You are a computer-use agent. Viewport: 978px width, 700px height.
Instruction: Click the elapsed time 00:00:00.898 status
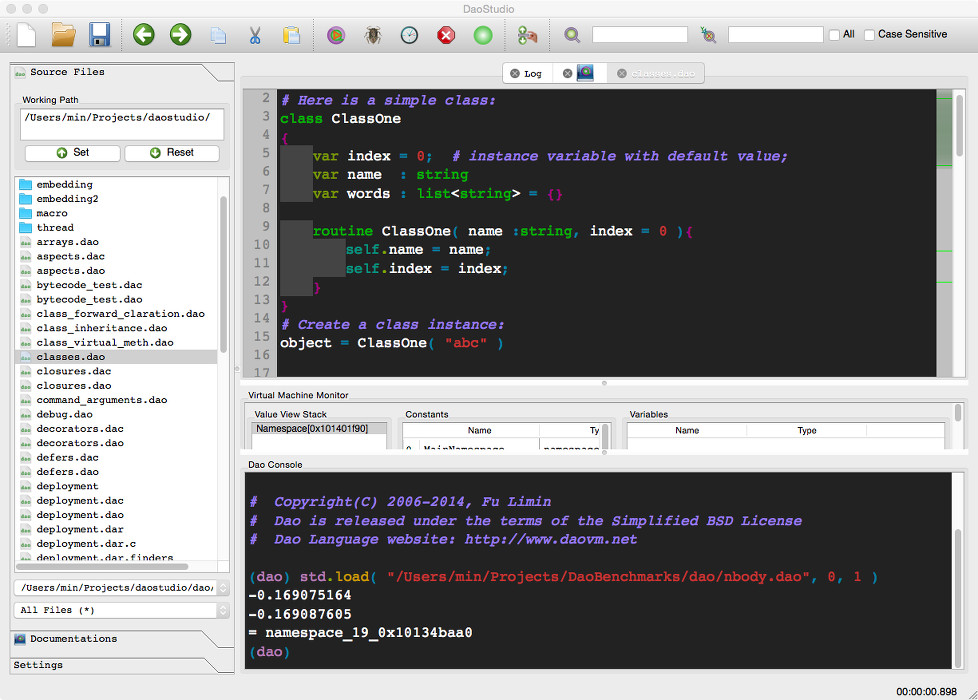tap(926, 691)
